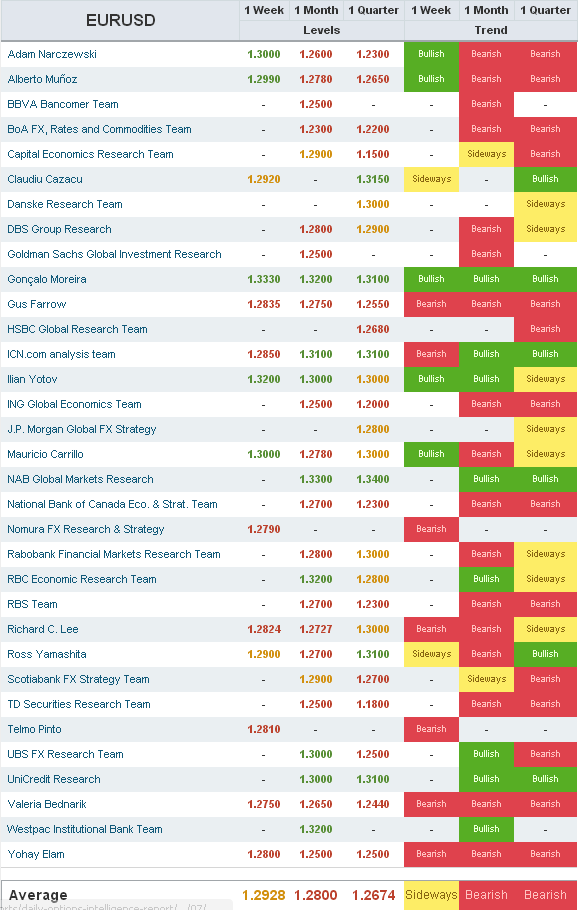Image resolution: width=578 pixels, height=910 pixels.
Task: Click UniCredit Research link
Action: point(54,778)
